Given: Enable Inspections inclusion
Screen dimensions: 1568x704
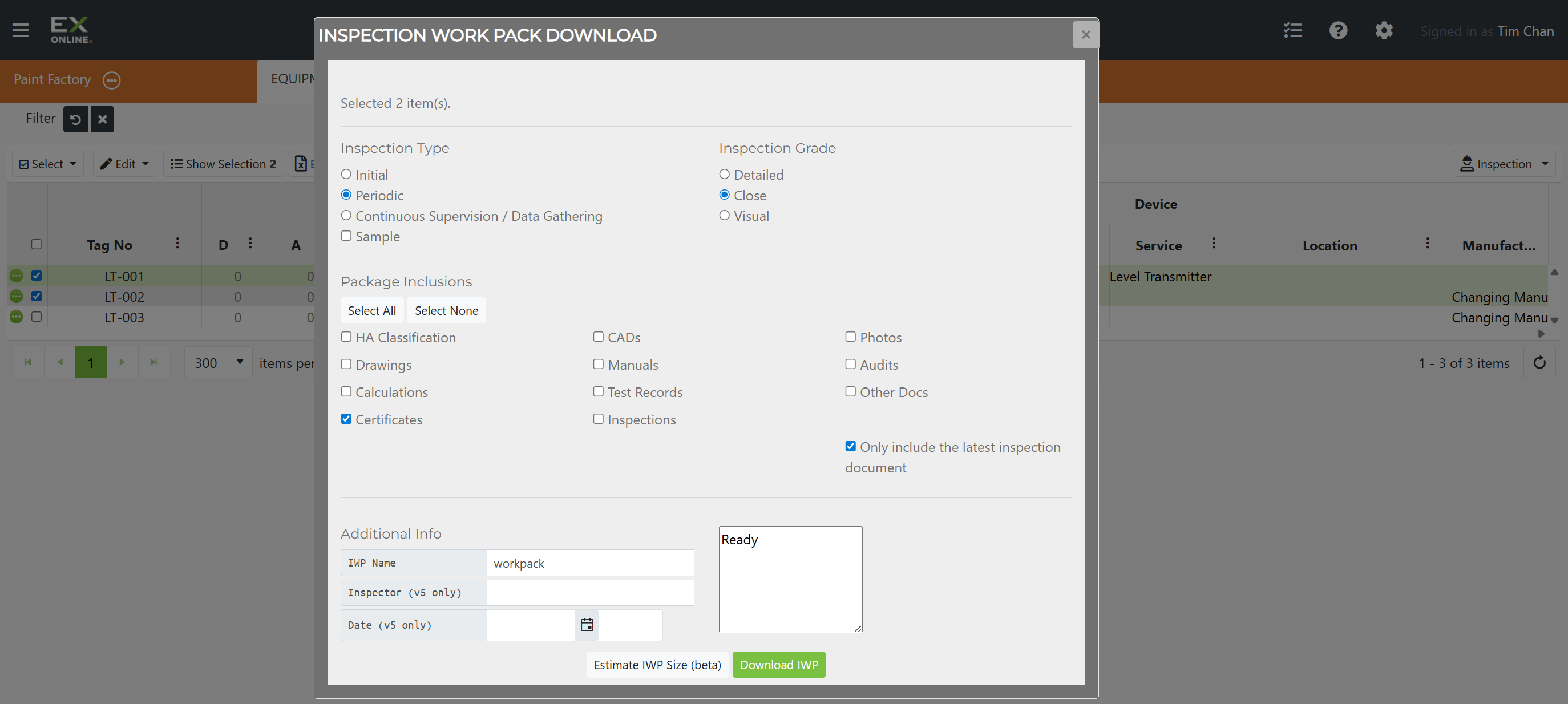Looking at the screenshot, I should (599, 419).
